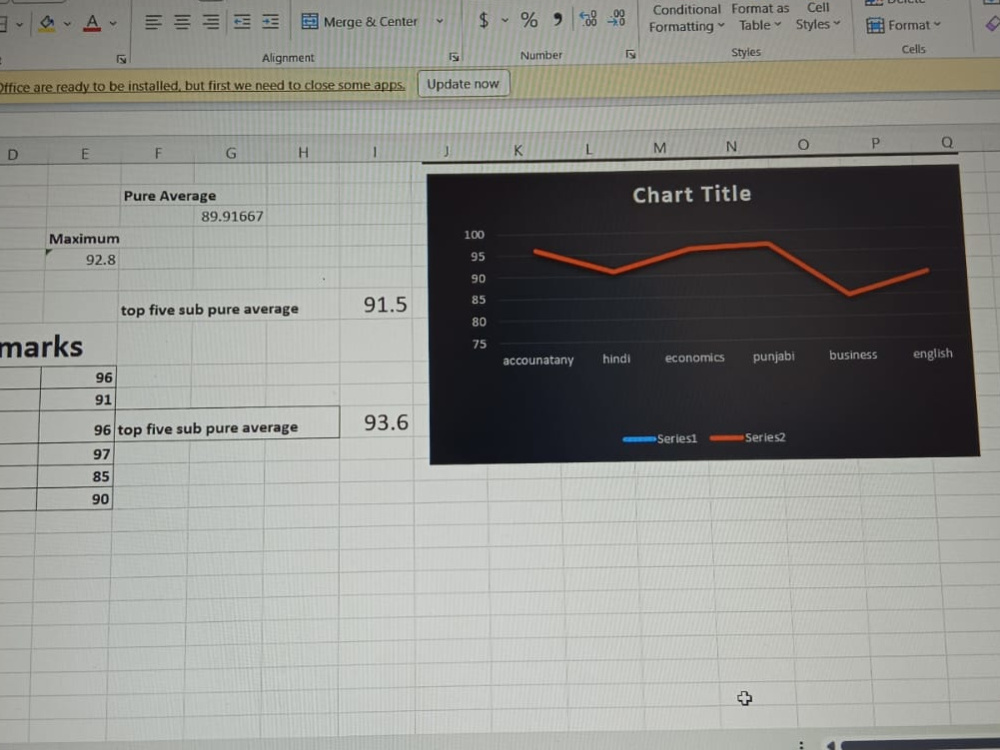Click the Update now button
Screen dimensions: 1000x750
pyautogui.click(x=463, y=84)
